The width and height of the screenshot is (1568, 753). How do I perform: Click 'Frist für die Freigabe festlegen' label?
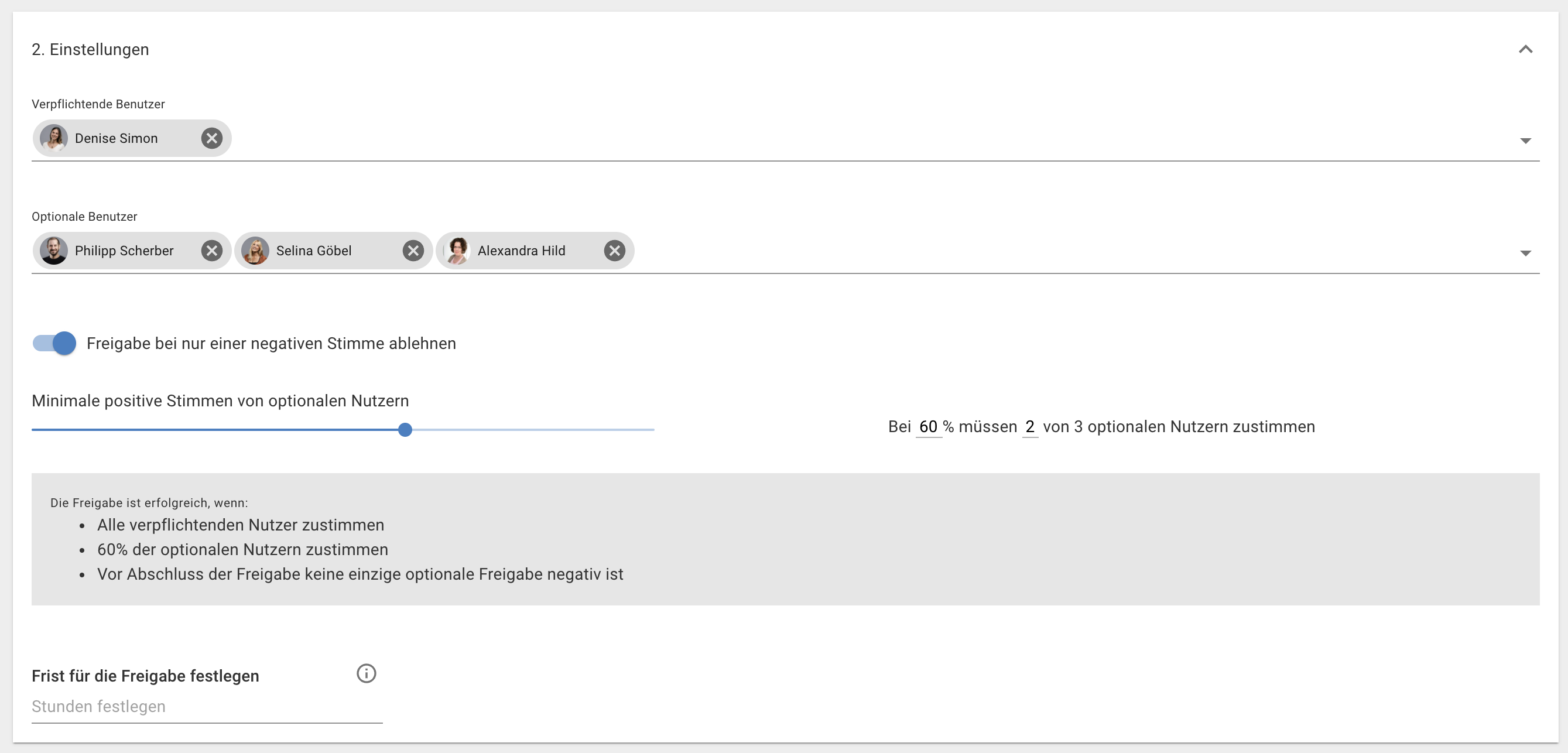pyautogui.click(x=145, y=676)
